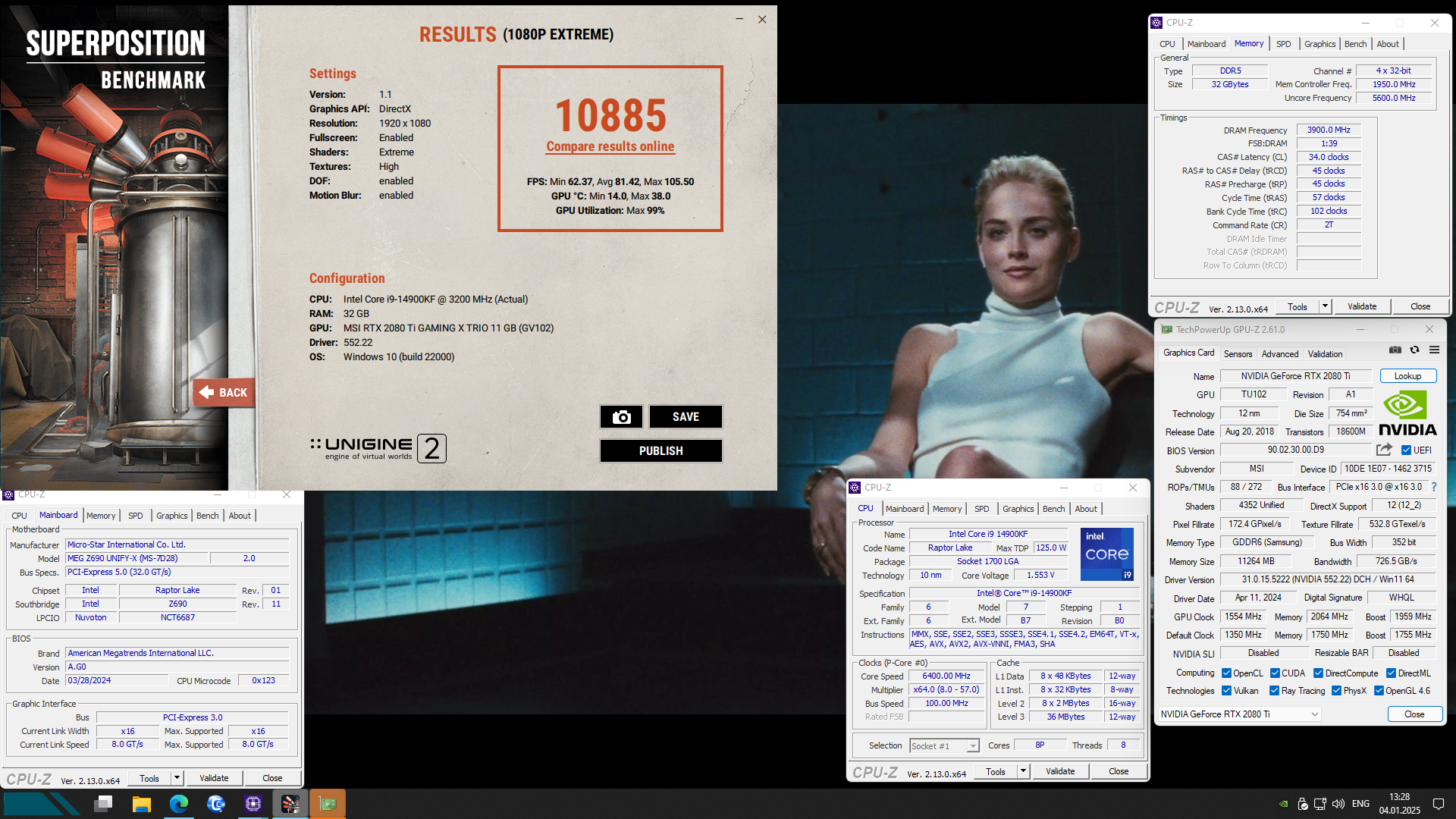This screenshot has height=819, width=1456.
Task: Click the taskbar clock showing 13:28
Action: 1399,804
